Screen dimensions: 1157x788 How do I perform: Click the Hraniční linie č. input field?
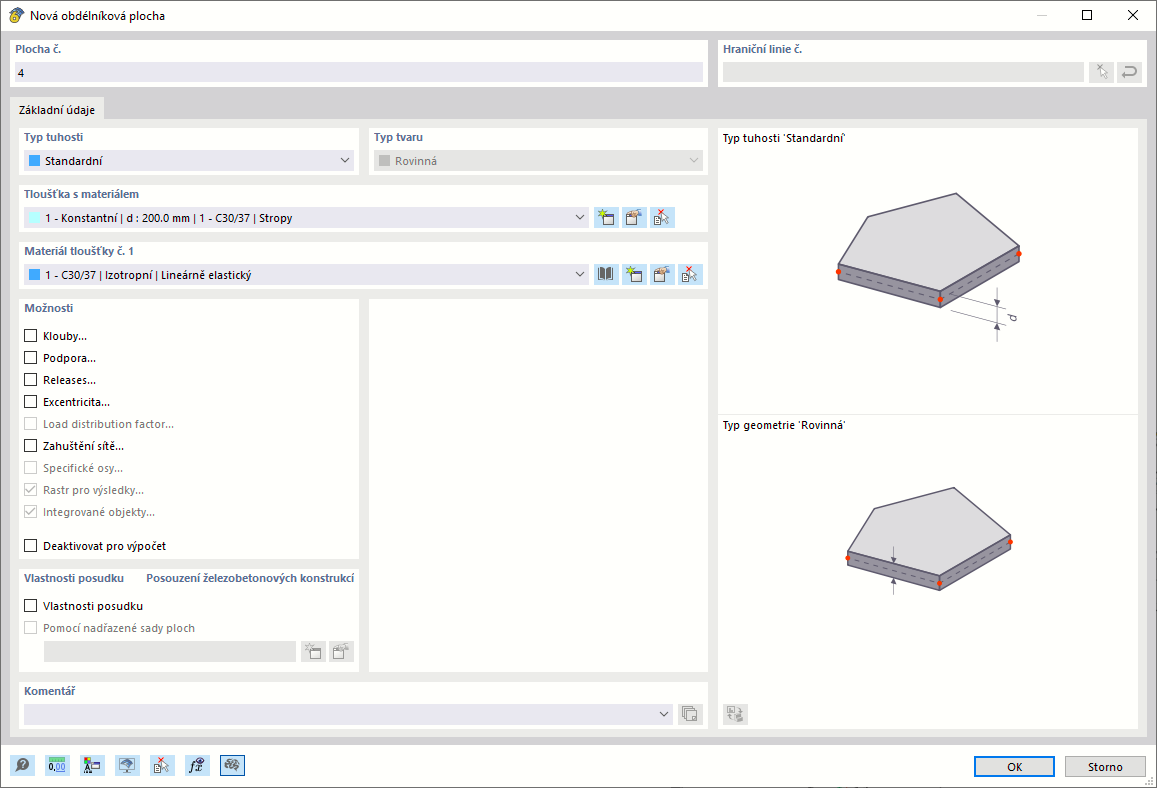click(x=903, y=72)
